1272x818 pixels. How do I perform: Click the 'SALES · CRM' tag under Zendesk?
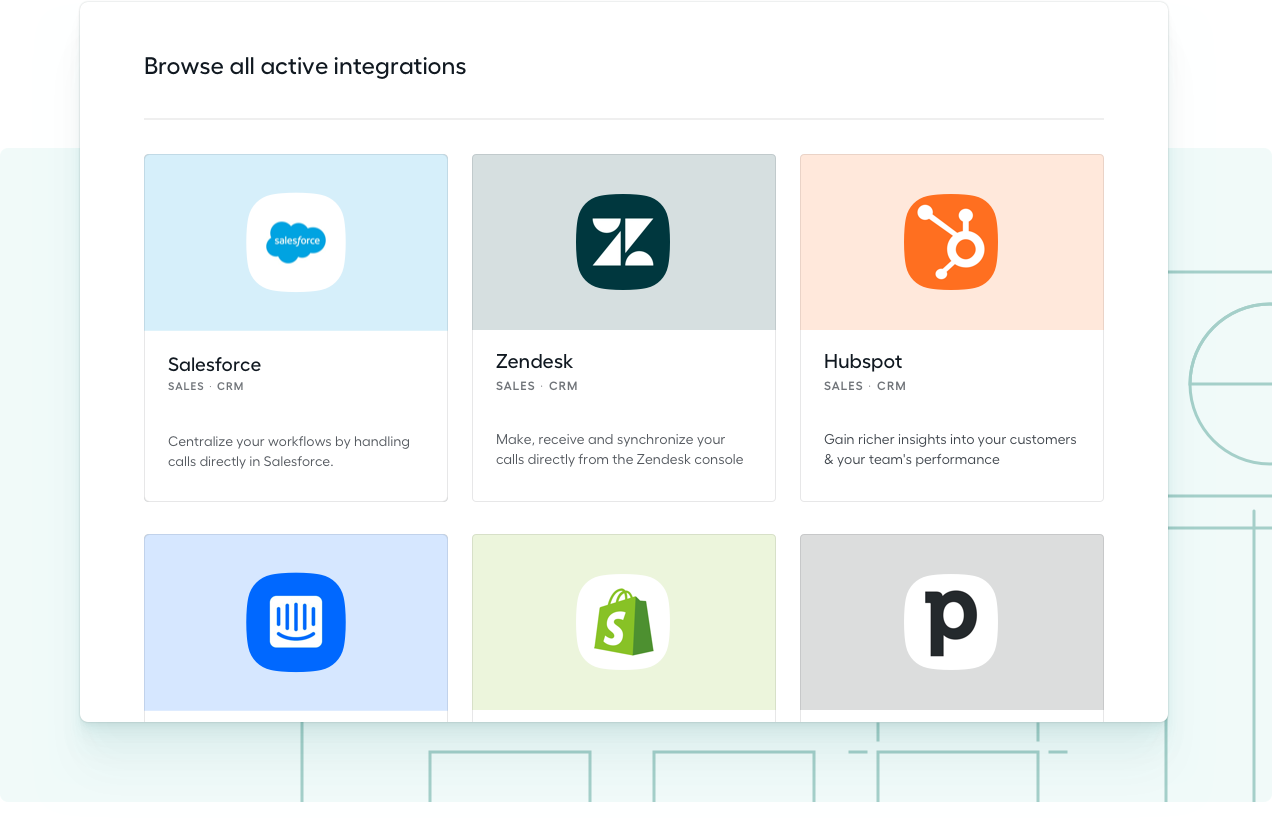click(537, 386)
